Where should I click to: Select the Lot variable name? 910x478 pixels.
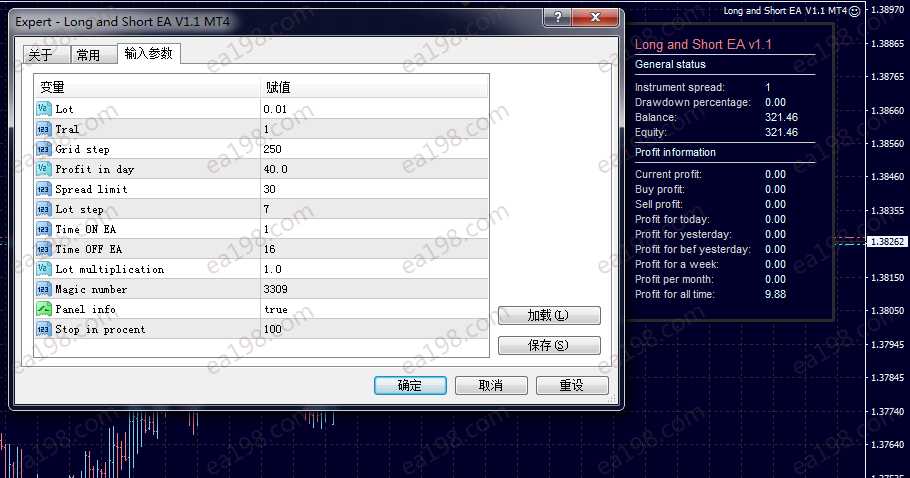(64, 109)
